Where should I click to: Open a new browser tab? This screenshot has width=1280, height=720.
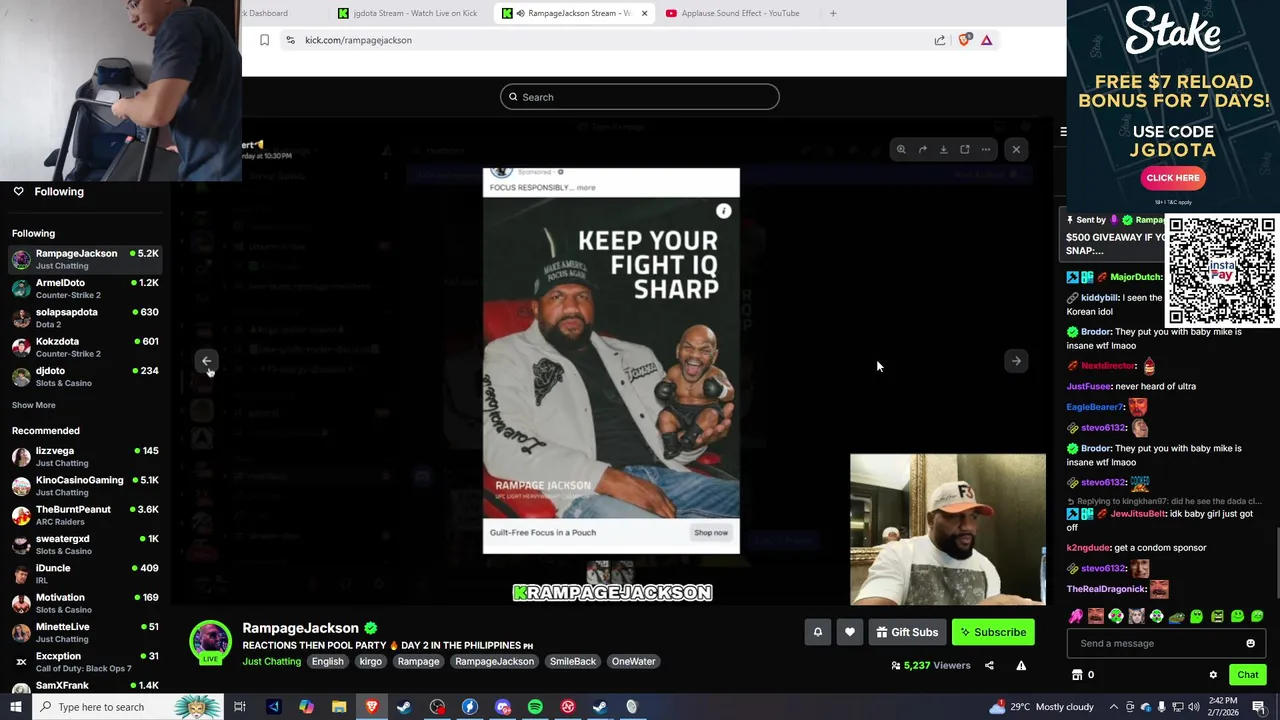(833, 13)
